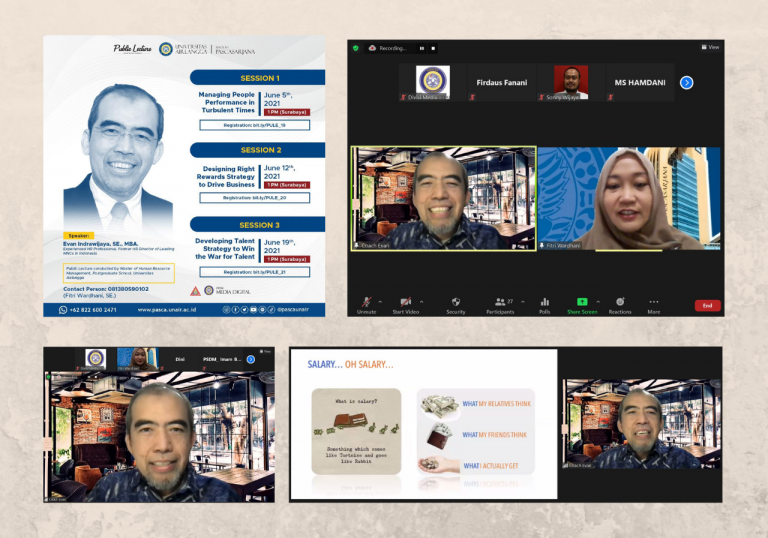The width and height of the screenshot is (768, 538).
Task: Click the SESSION 3 header banner
Action: point(258,225)
